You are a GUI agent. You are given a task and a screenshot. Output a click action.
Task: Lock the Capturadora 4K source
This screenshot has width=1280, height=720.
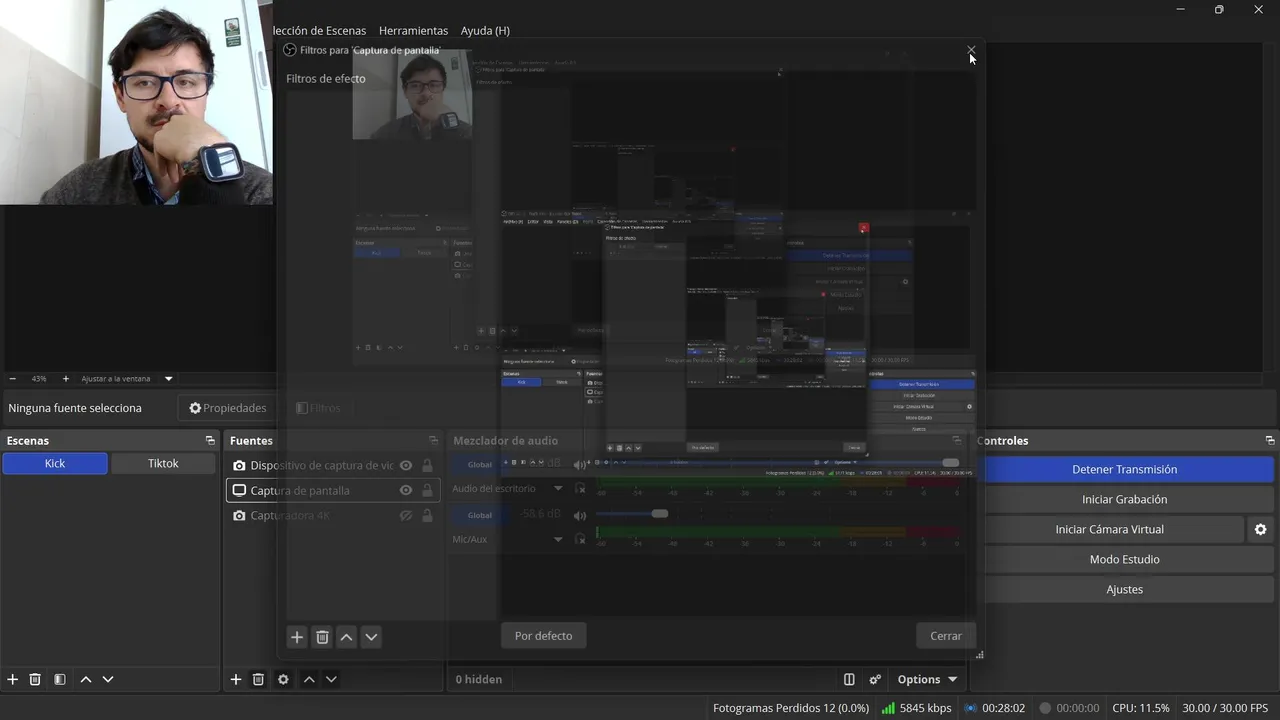coord(427,515)
